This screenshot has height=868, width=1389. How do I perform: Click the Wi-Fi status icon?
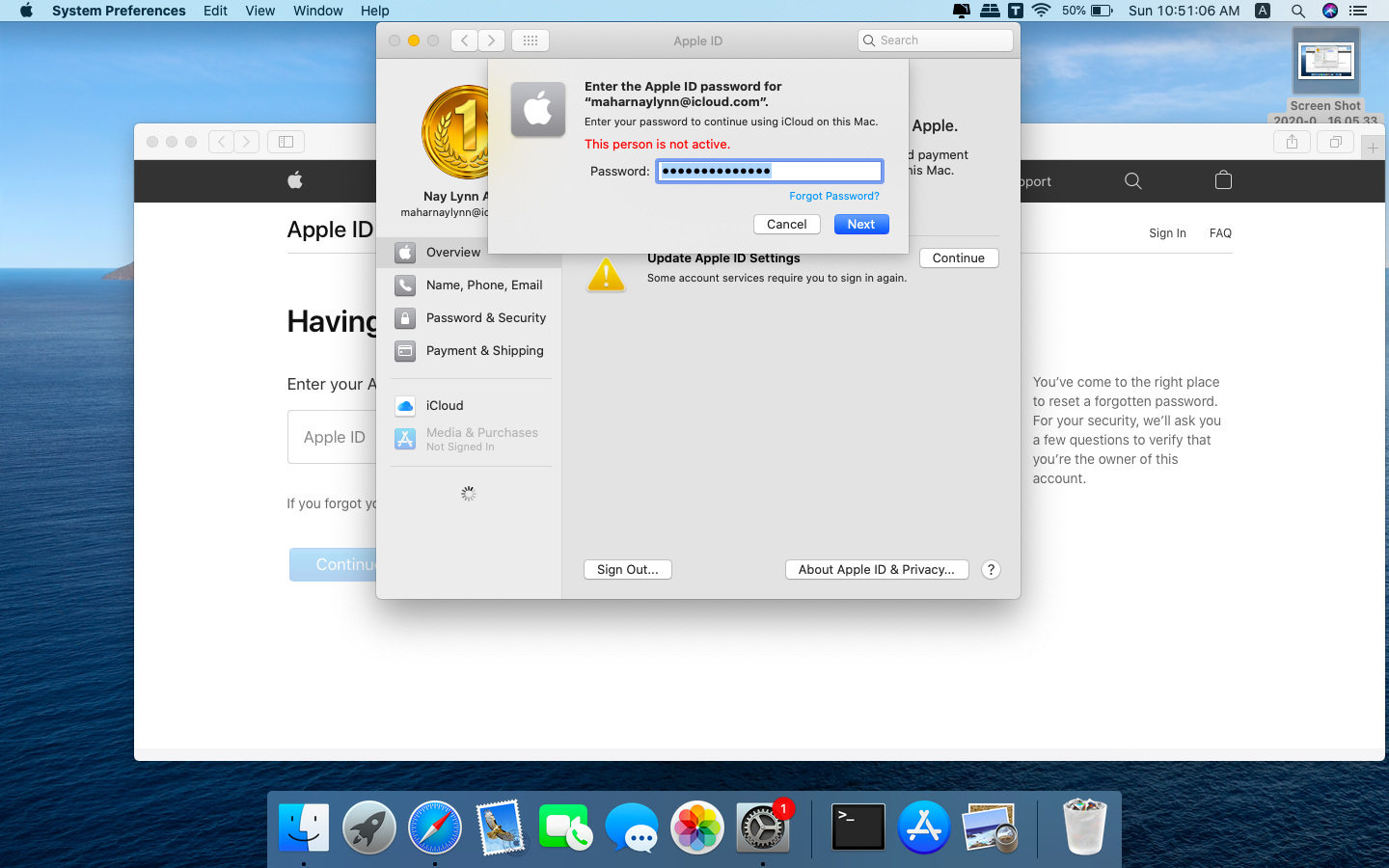tap(1041, 11)
